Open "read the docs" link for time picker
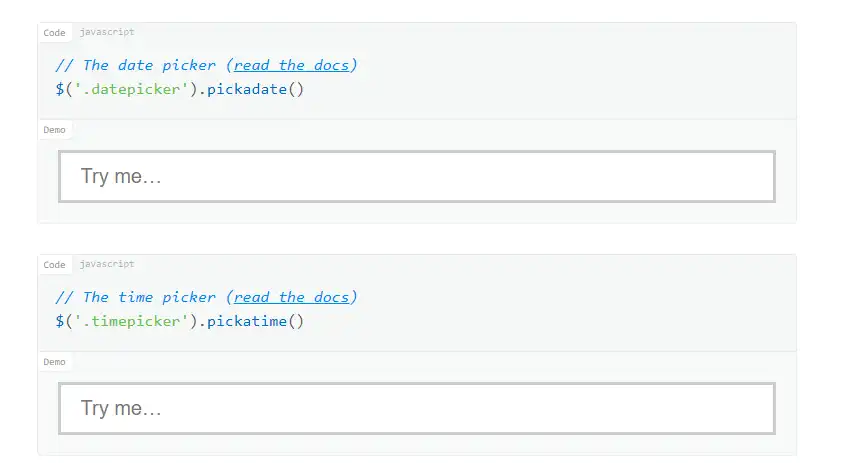Viewport: 857px width, 463px height. click(292, 297)
